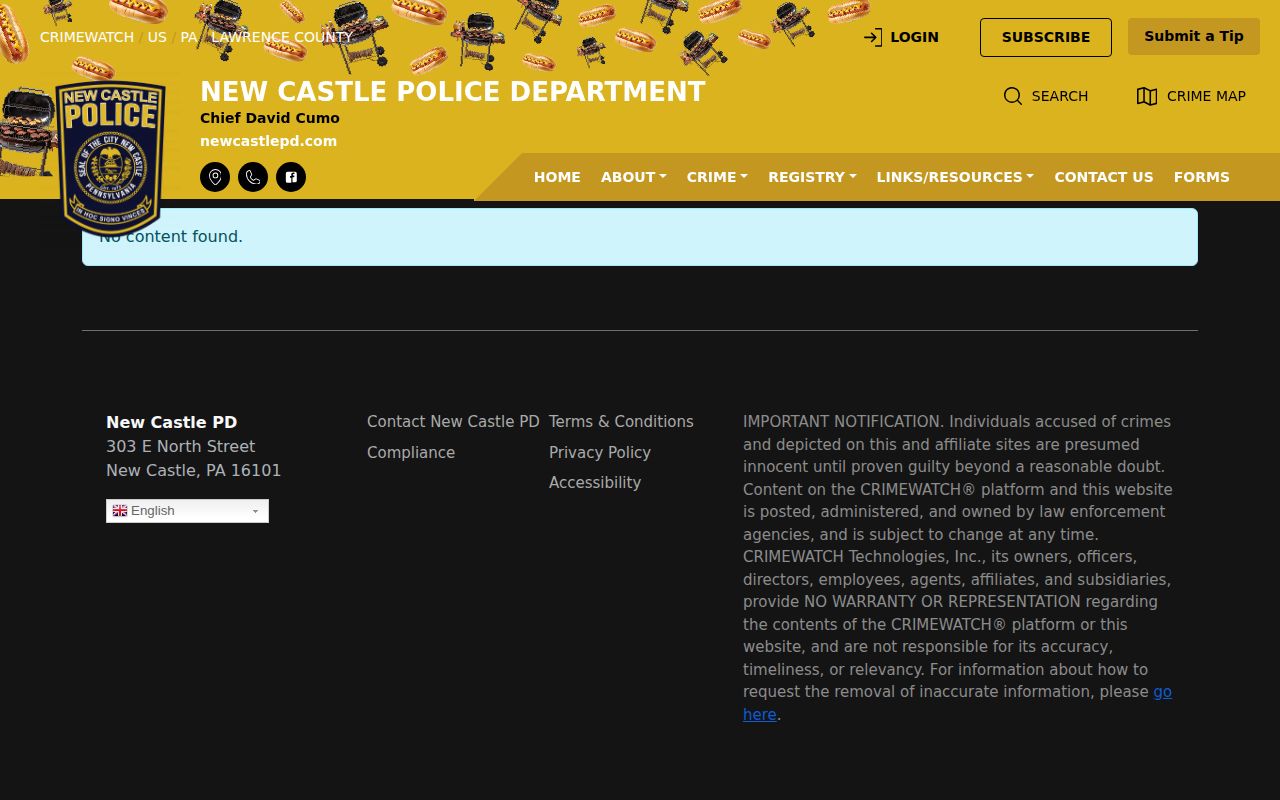Image resolution: width=1280 pixels, height=800 pixels.
Task: Open the Terms & Conditions link
Action: pyautogui.click(x=621, y=422)
